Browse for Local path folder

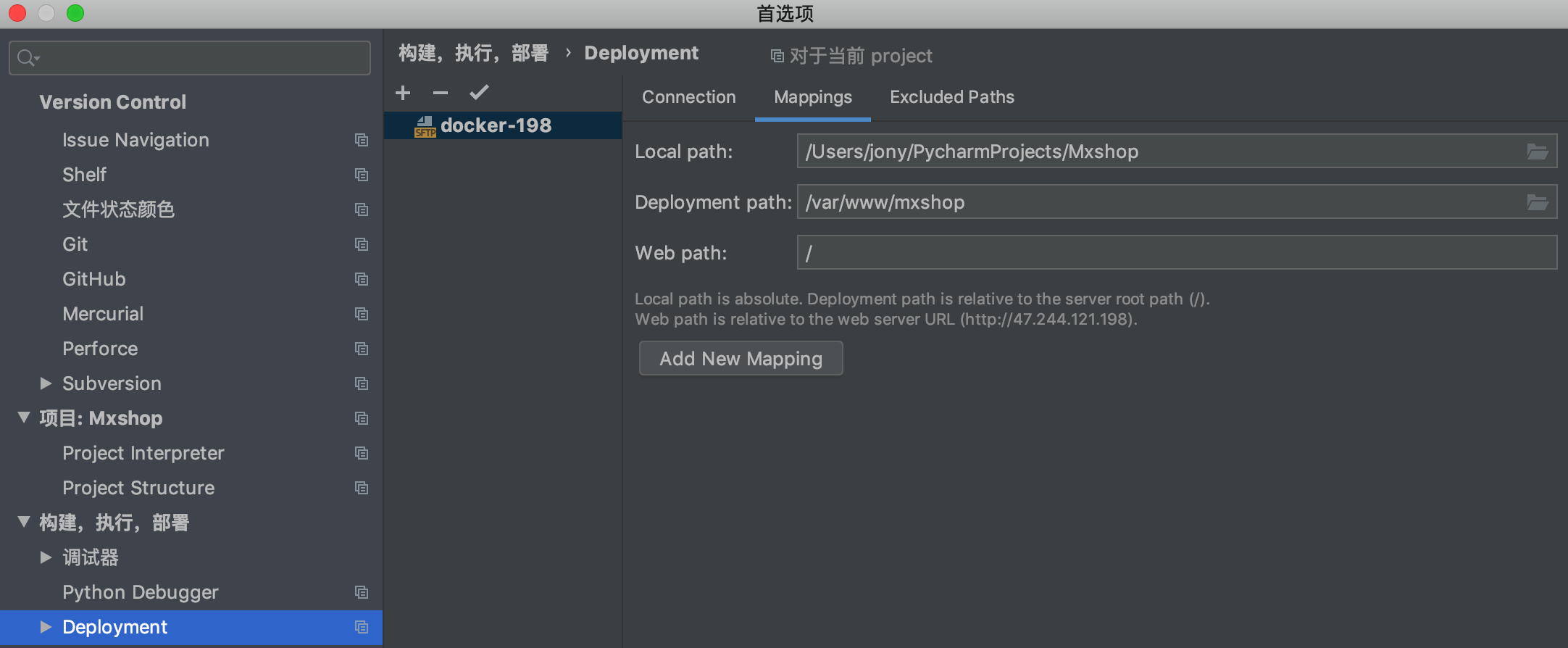pyautogui.click(x=1537, y=151)
